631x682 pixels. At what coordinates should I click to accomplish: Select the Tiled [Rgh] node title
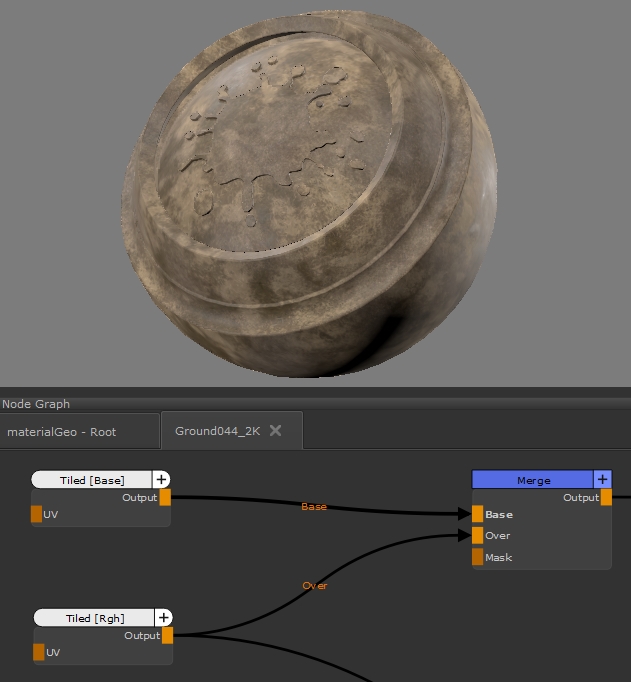click(x=95, y=618)
